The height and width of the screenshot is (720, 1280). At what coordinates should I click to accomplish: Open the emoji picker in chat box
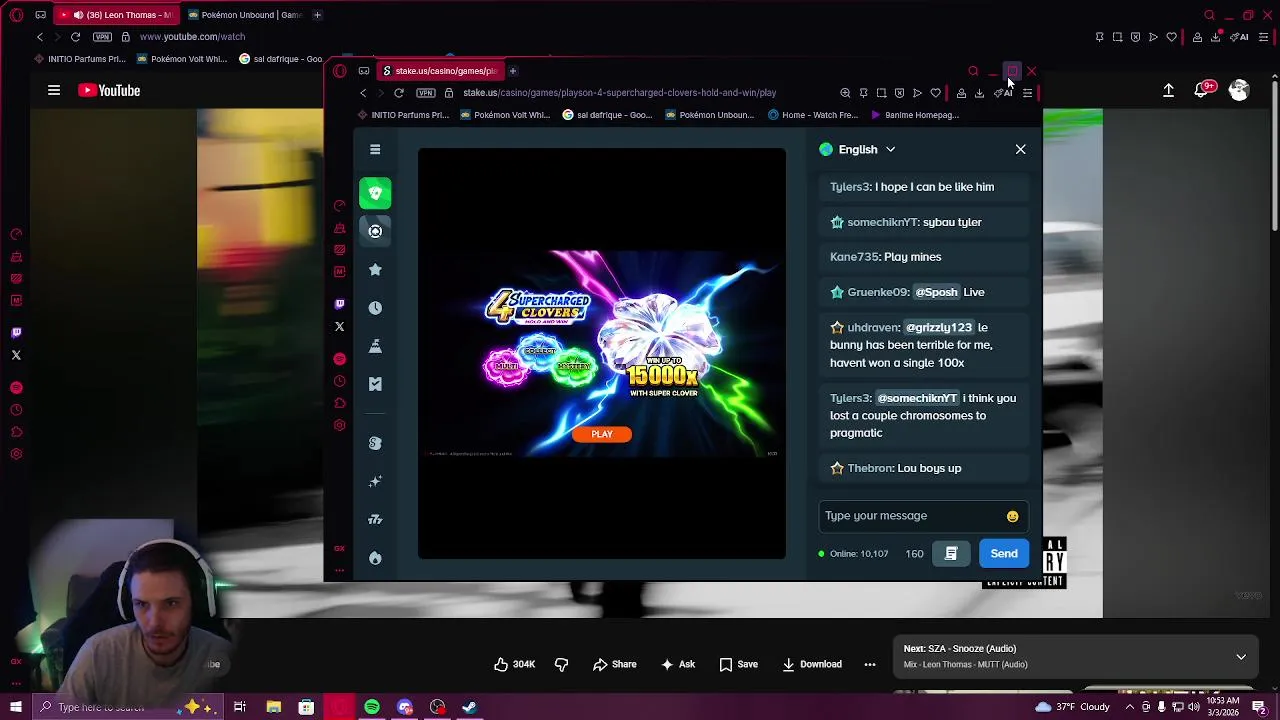coord(1012,516)
